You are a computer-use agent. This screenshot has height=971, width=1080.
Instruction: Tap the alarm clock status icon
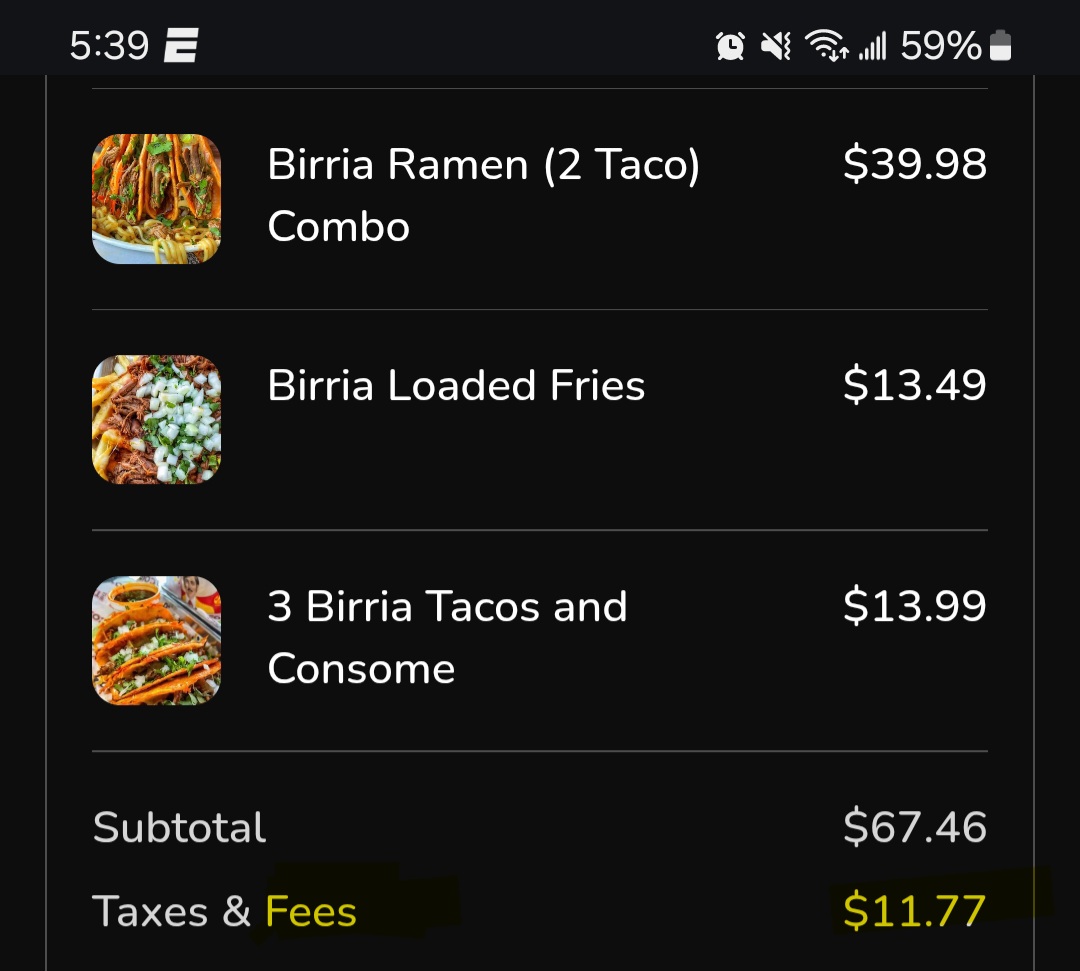pos(730,45)
